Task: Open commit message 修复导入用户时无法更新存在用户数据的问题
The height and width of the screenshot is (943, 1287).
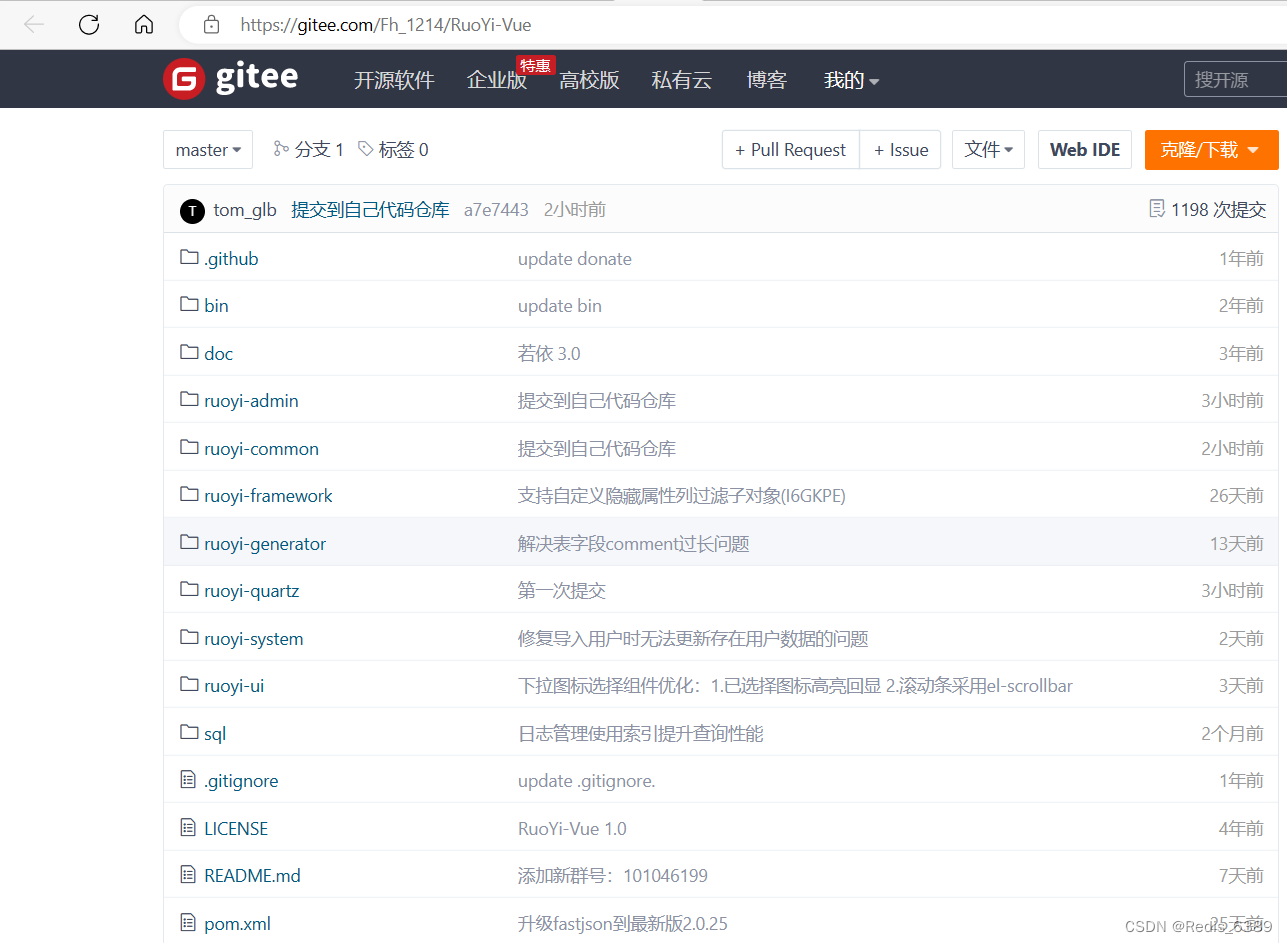Action: pyautogui.click(x=693, y=638)
